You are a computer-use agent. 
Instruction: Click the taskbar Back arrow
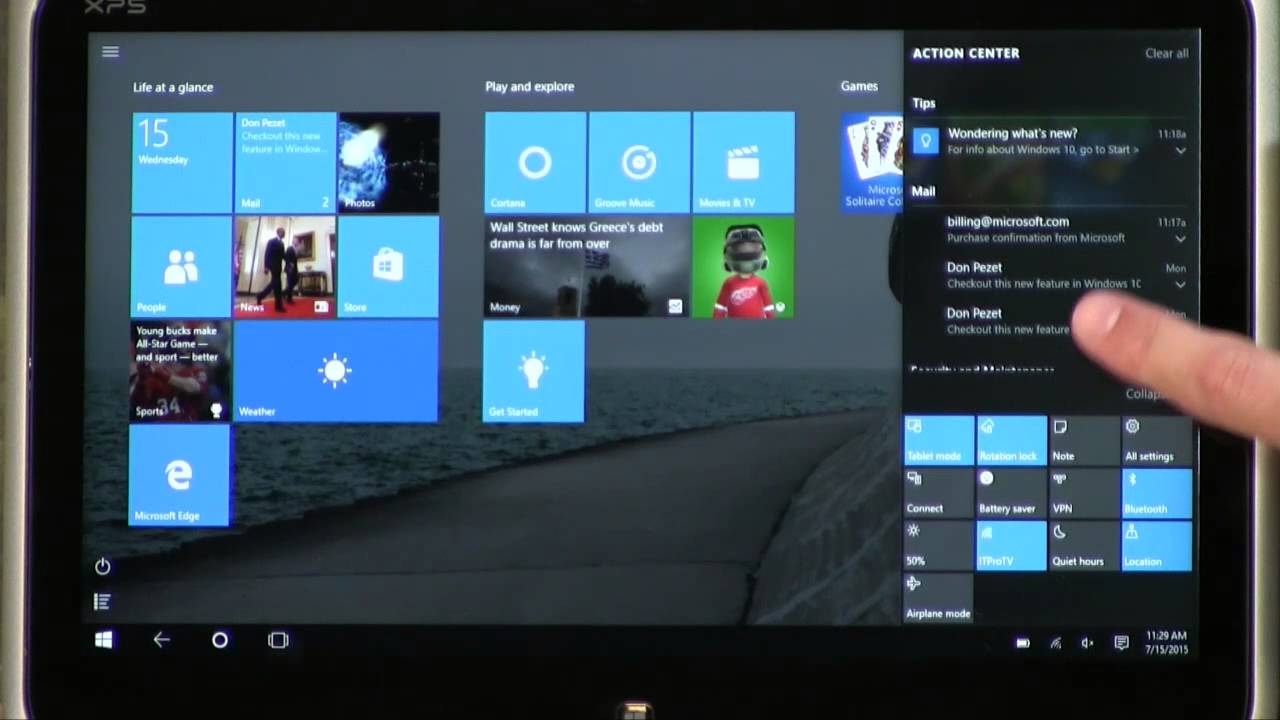(x=161, y=640)
